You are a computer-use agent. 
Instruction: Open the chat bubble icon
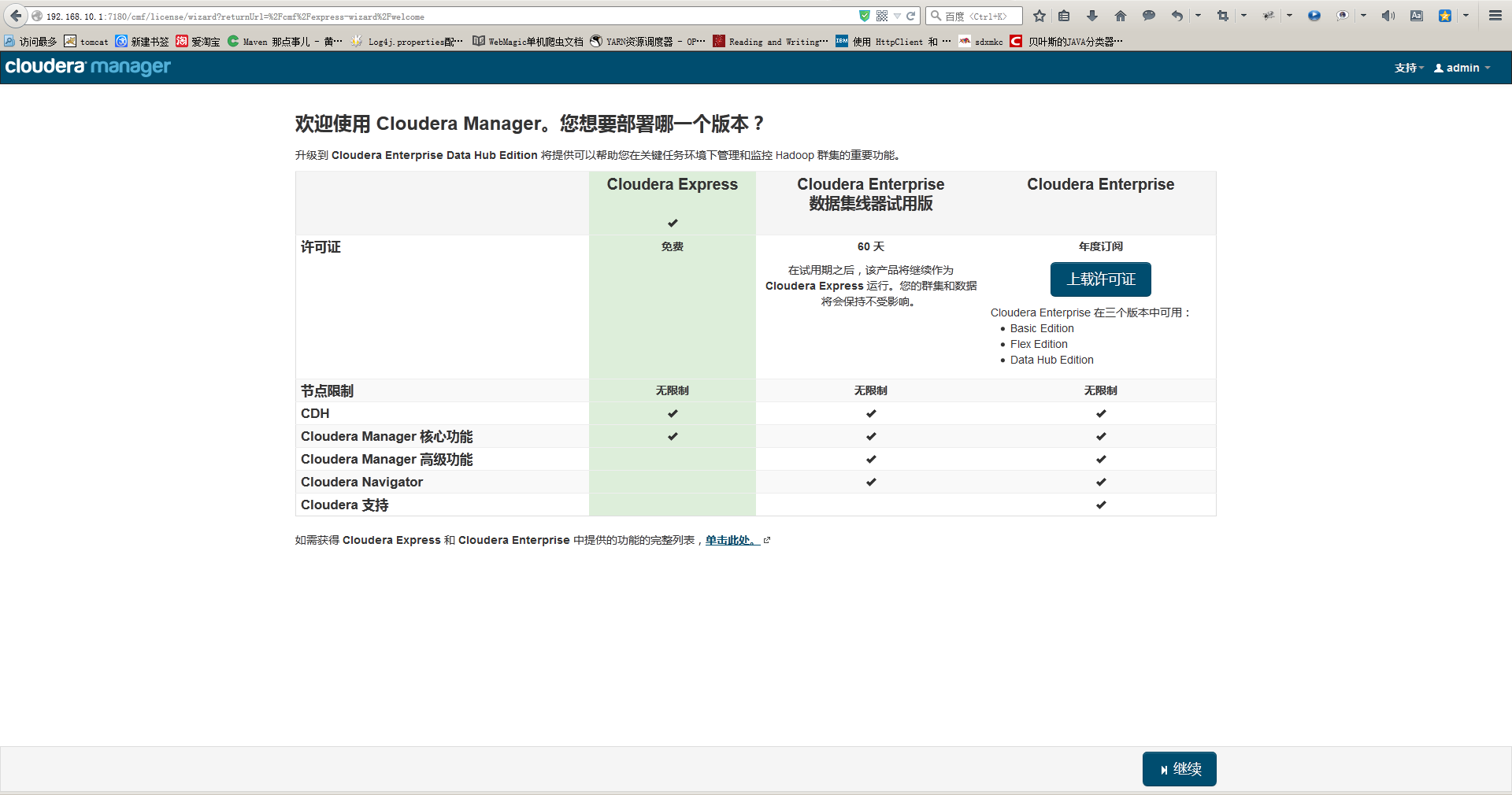1149,16
